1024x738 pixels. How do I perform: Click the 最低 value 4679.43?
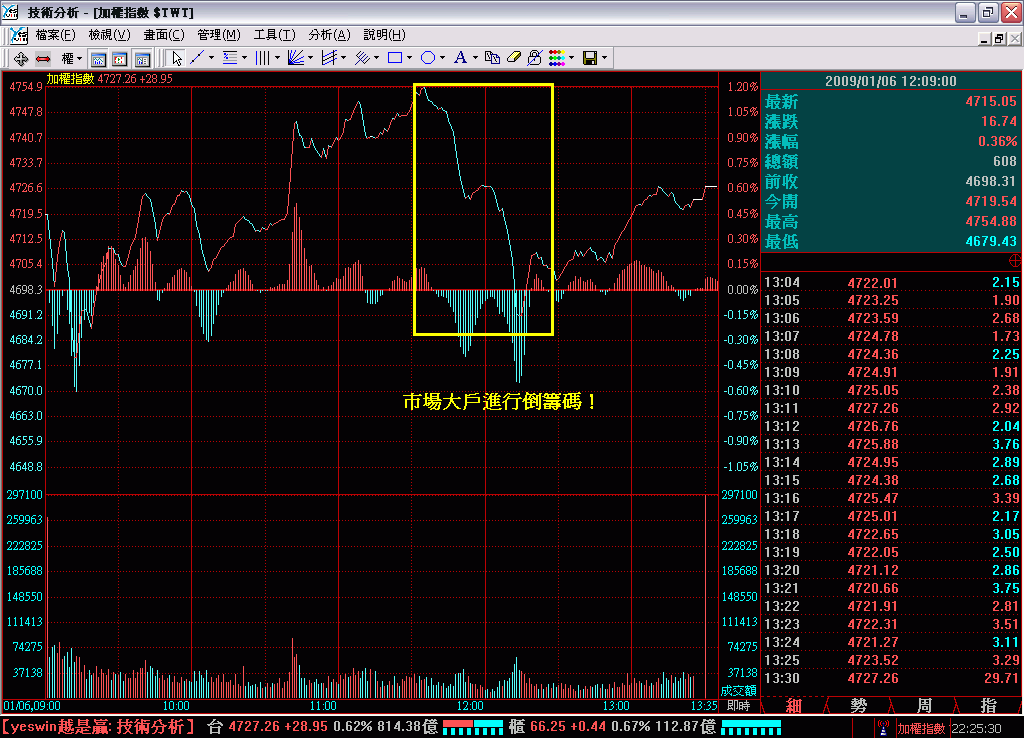coord(991,241)
